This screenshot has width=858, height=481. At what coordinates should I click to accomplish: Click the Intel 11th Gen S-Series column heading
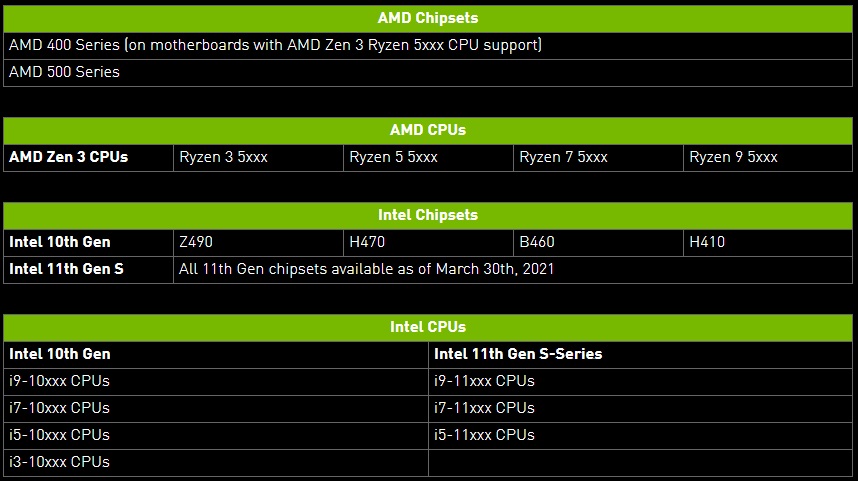click(x=518, y=354)
